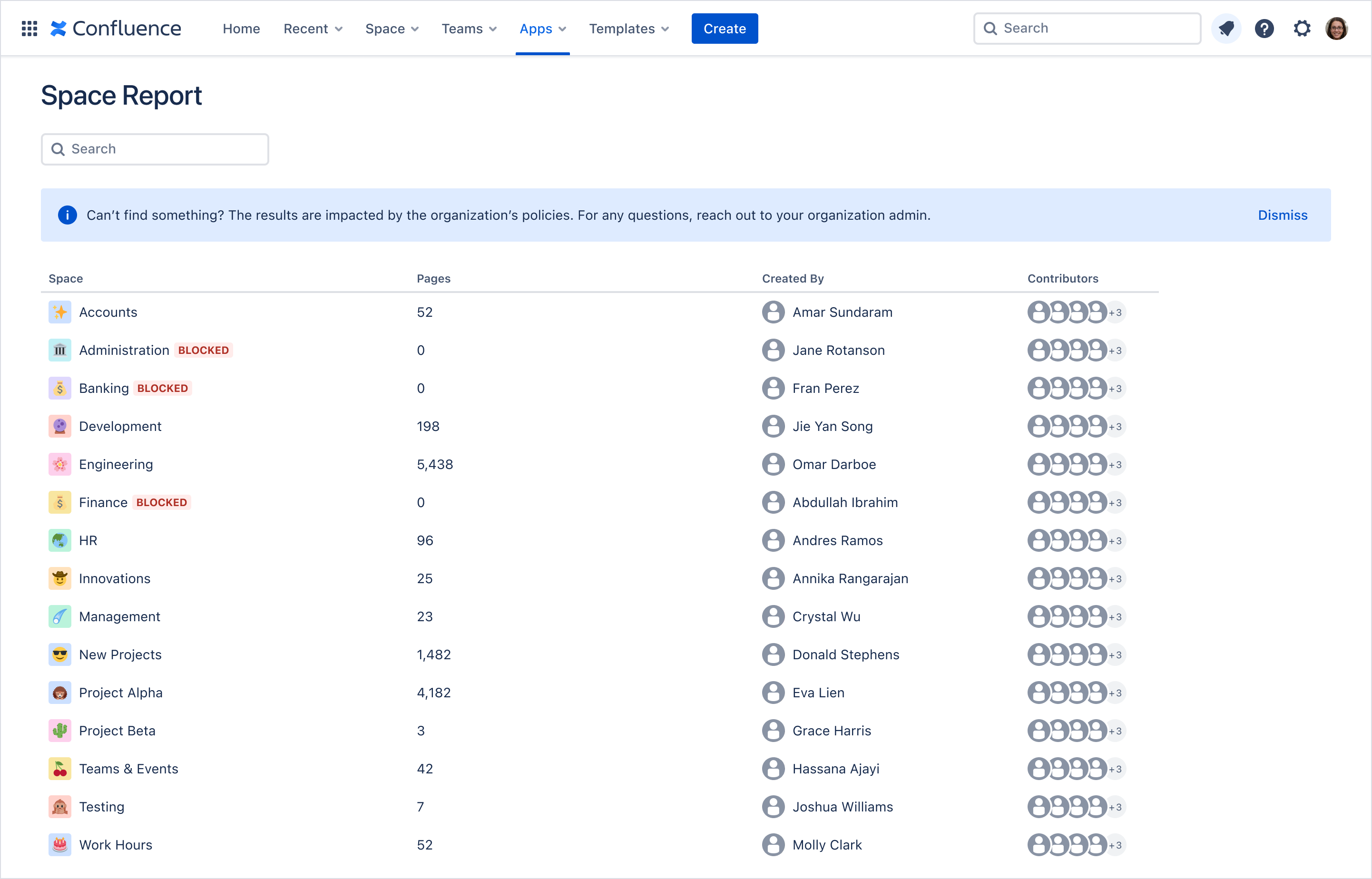Open the settings gear icon

pyautogui.click(x=1302, y=29)
